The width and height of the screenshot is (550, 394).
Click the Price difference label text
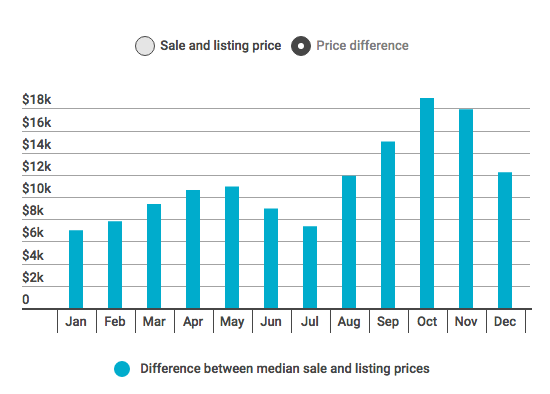pos(362,46)
